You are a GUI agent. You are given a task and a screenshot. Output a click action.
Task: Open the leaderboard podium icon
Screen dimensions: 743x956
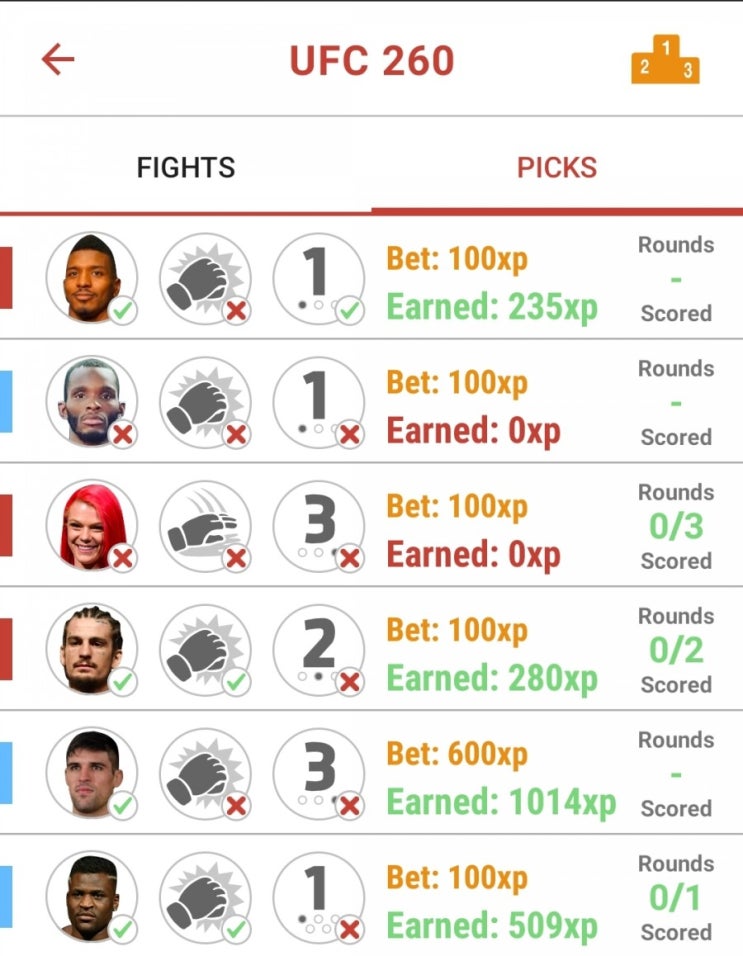[665, 59]
